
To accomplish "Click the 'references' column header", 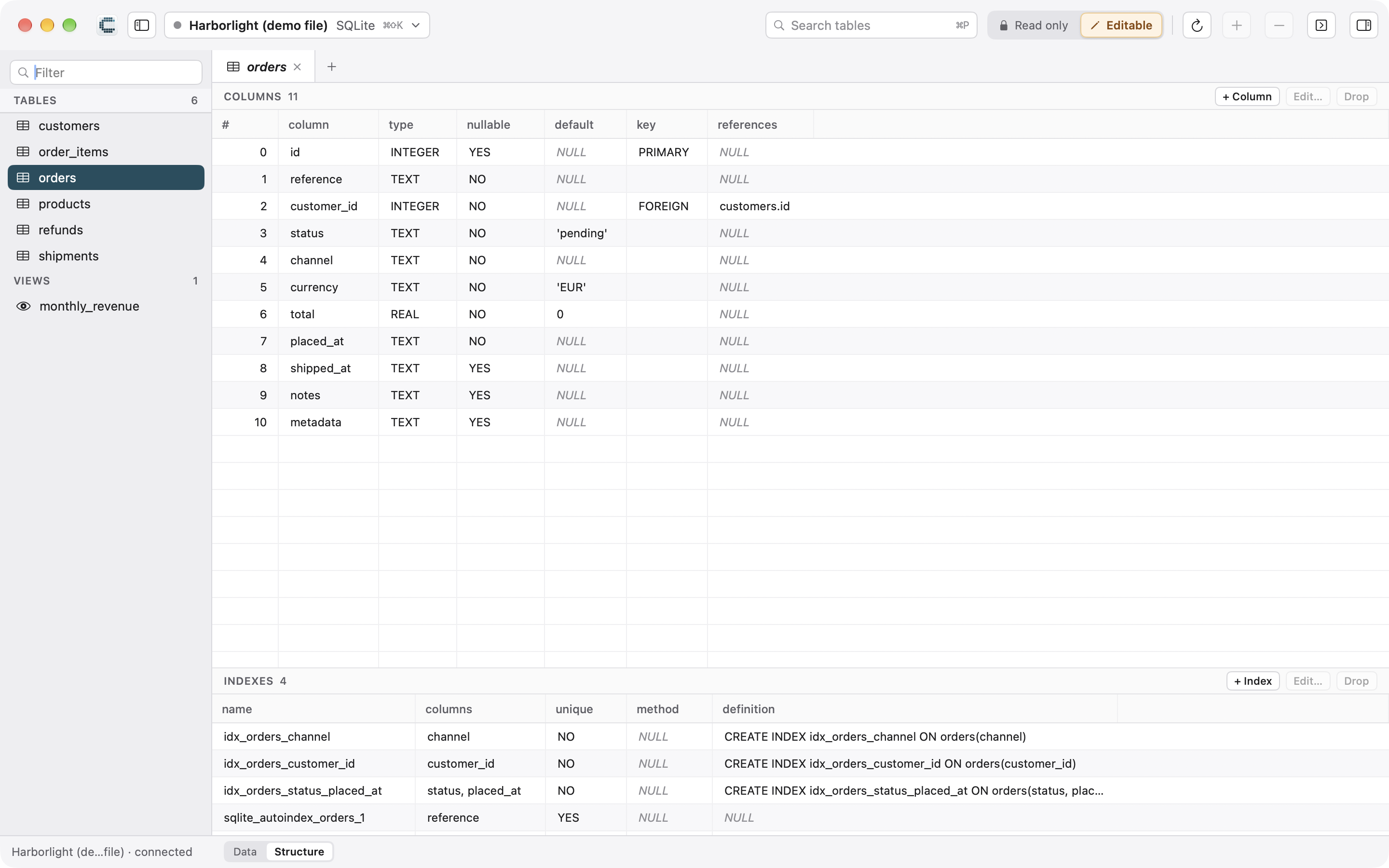I will tap(761, 124).
